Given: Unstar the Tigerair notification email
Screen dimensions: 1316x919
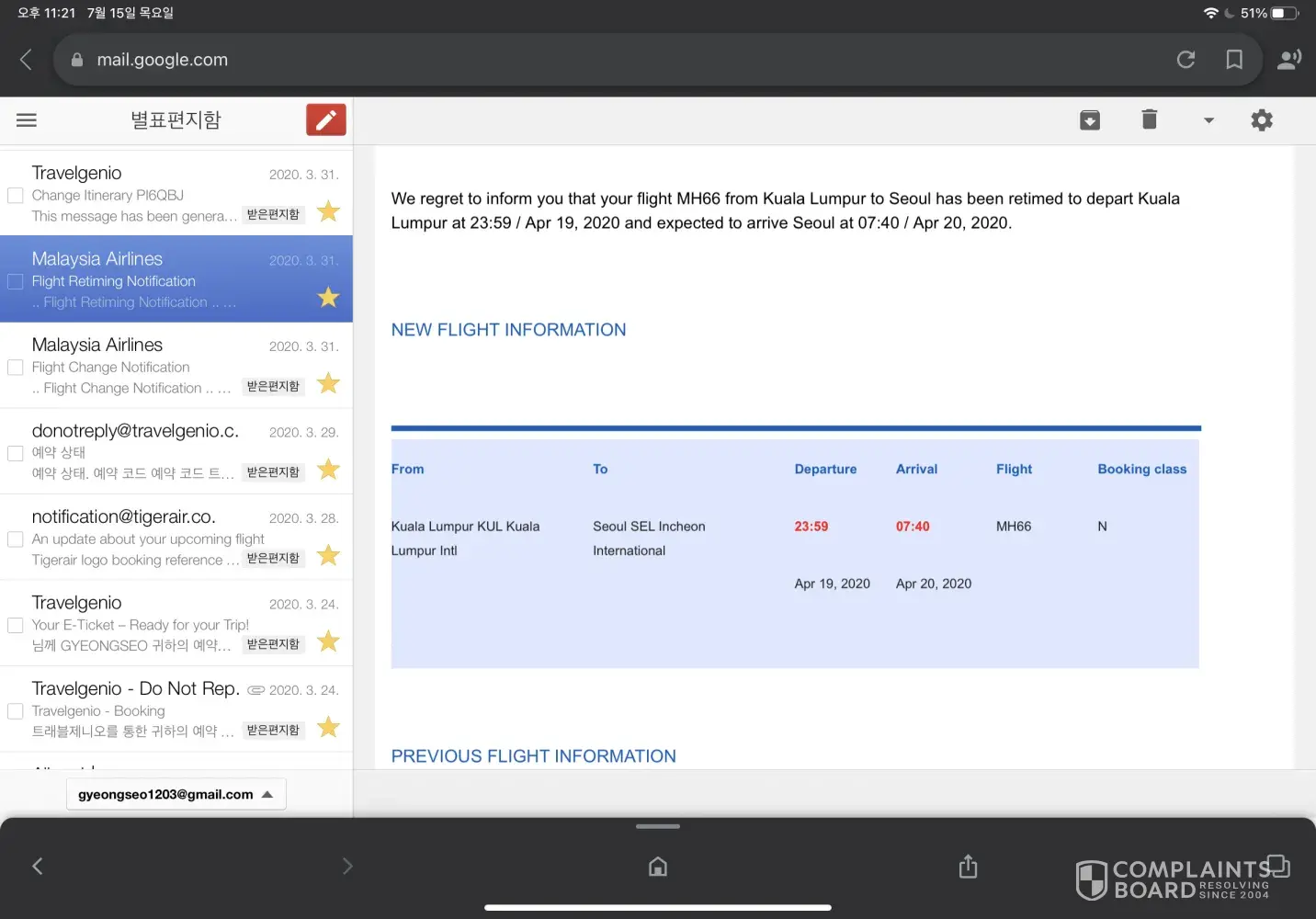Looking at the screenshot, I should (328, 555).
